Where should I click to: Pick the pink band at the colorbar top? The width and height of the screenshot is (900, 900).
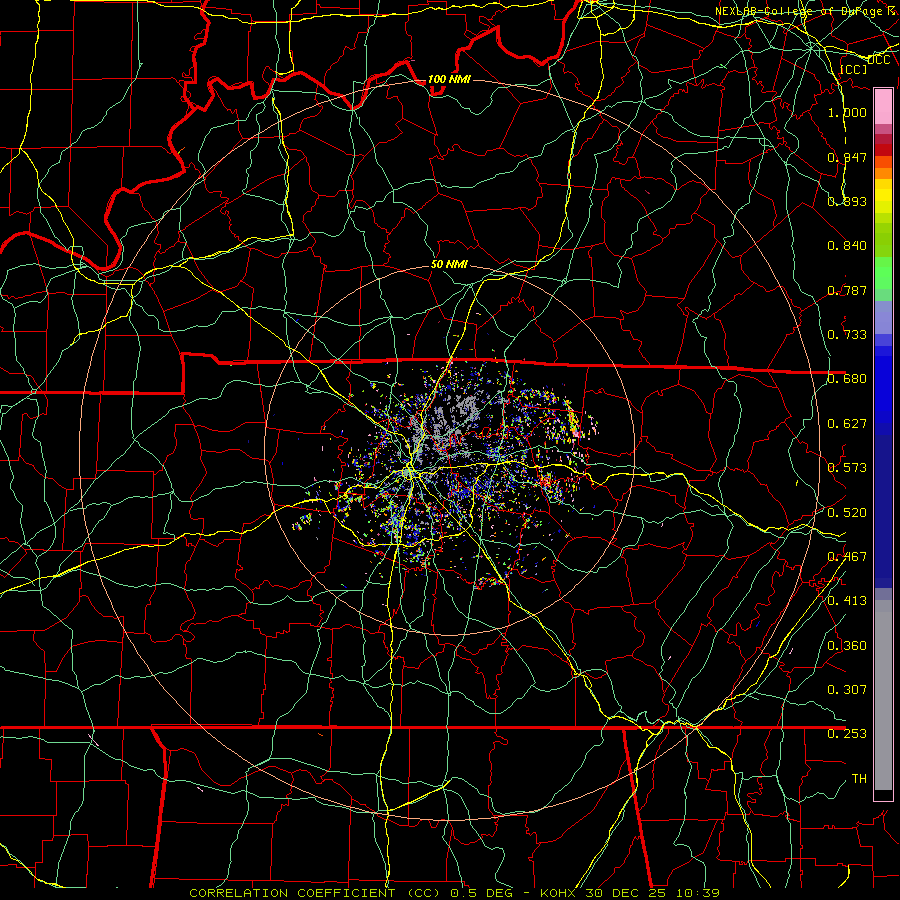tap(883, 106)
